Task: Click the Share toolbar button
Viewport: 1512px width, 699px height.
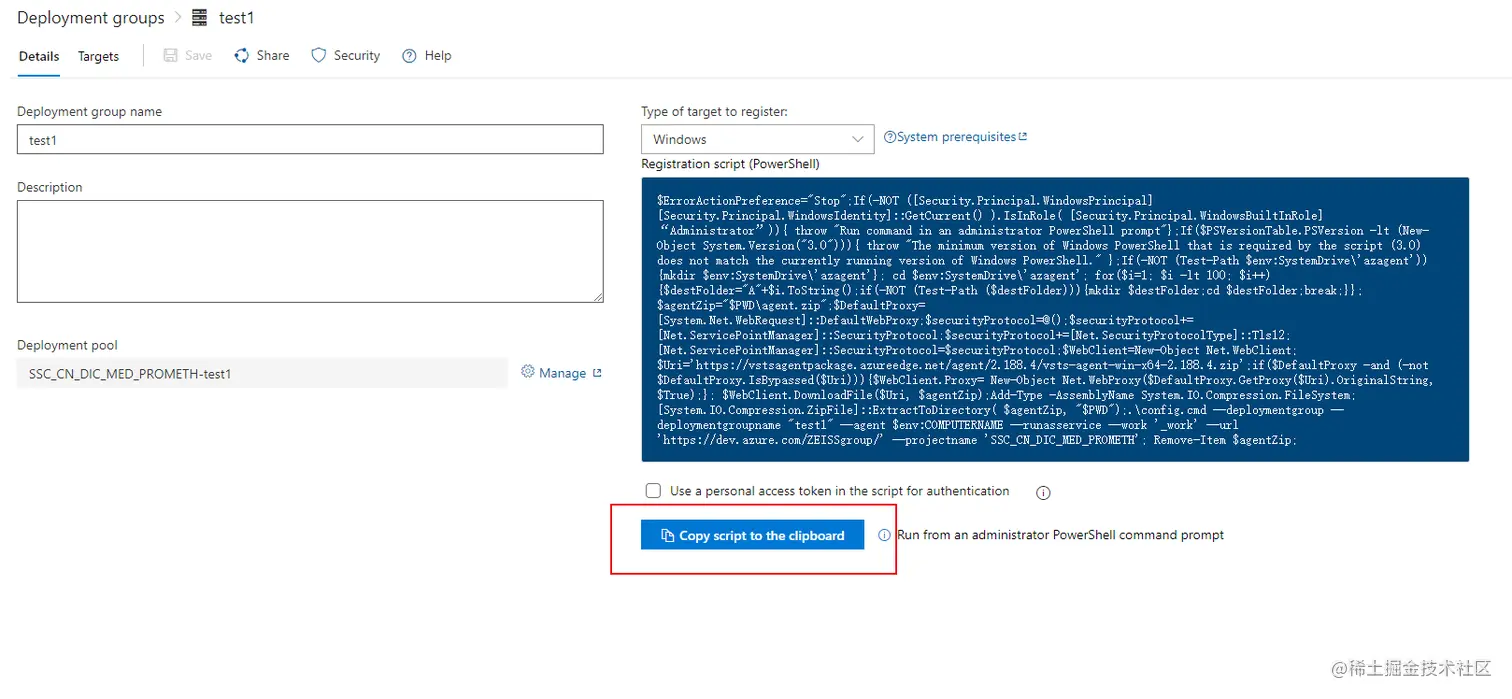Action: click(x=262, y=56)
